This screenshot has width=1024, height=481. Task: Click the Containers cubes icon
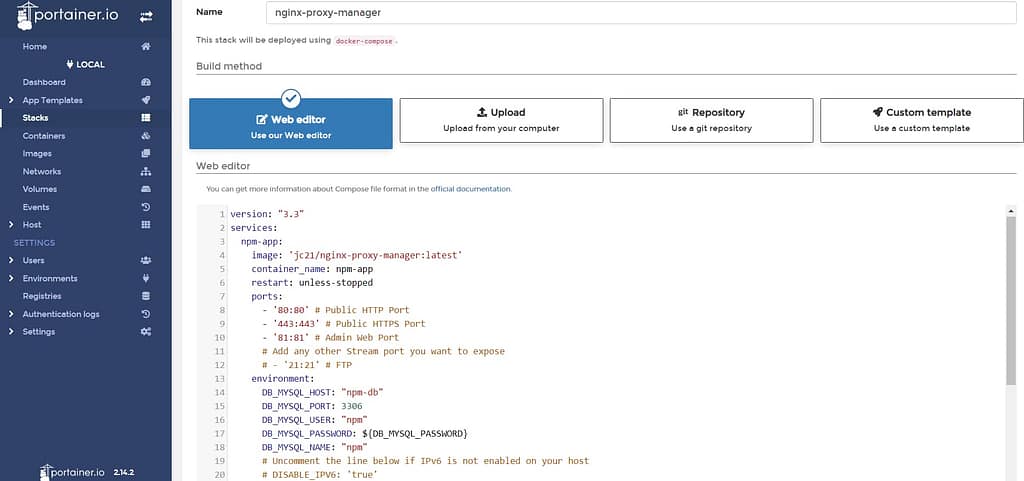146,136
